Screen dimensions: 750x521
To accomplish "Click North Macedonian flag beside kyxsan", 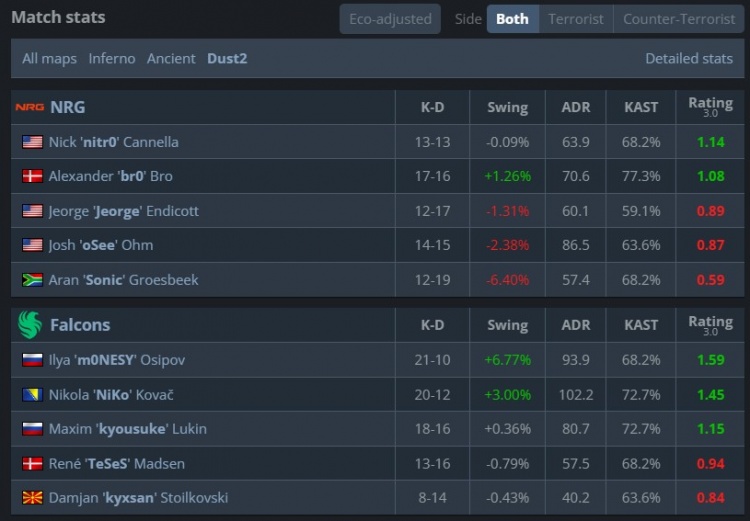I will point(32,498).
